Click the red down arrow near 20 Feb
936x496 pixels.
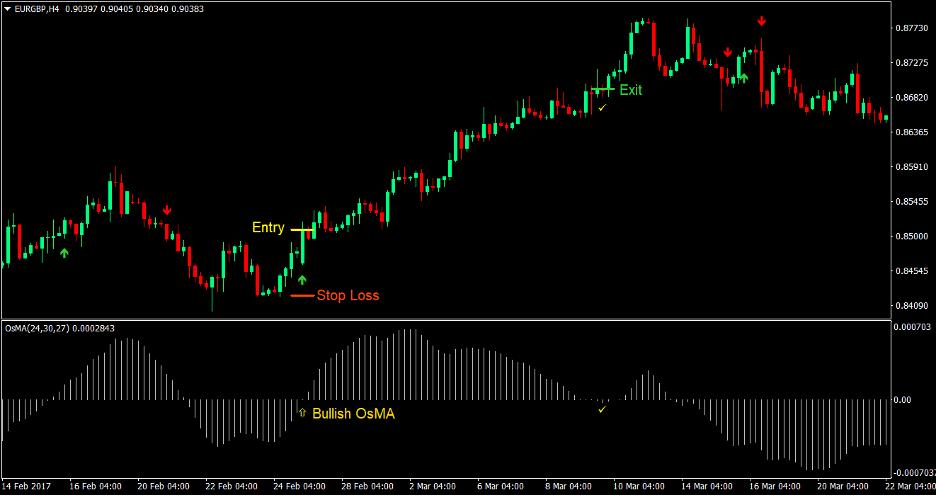(x=167, y=210)
